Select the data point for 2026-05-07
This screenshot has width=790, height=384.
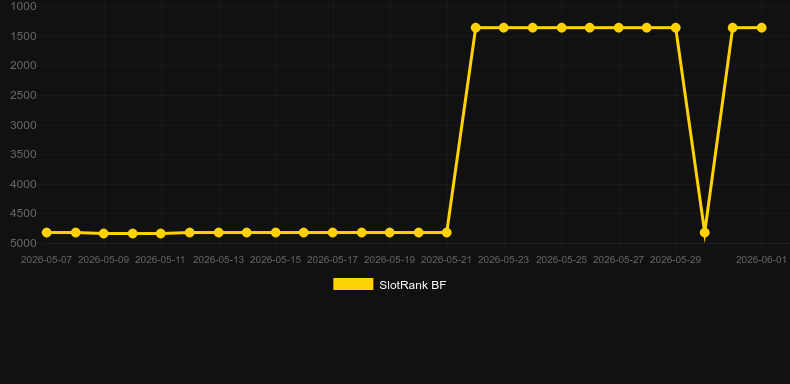click(47, 232)
